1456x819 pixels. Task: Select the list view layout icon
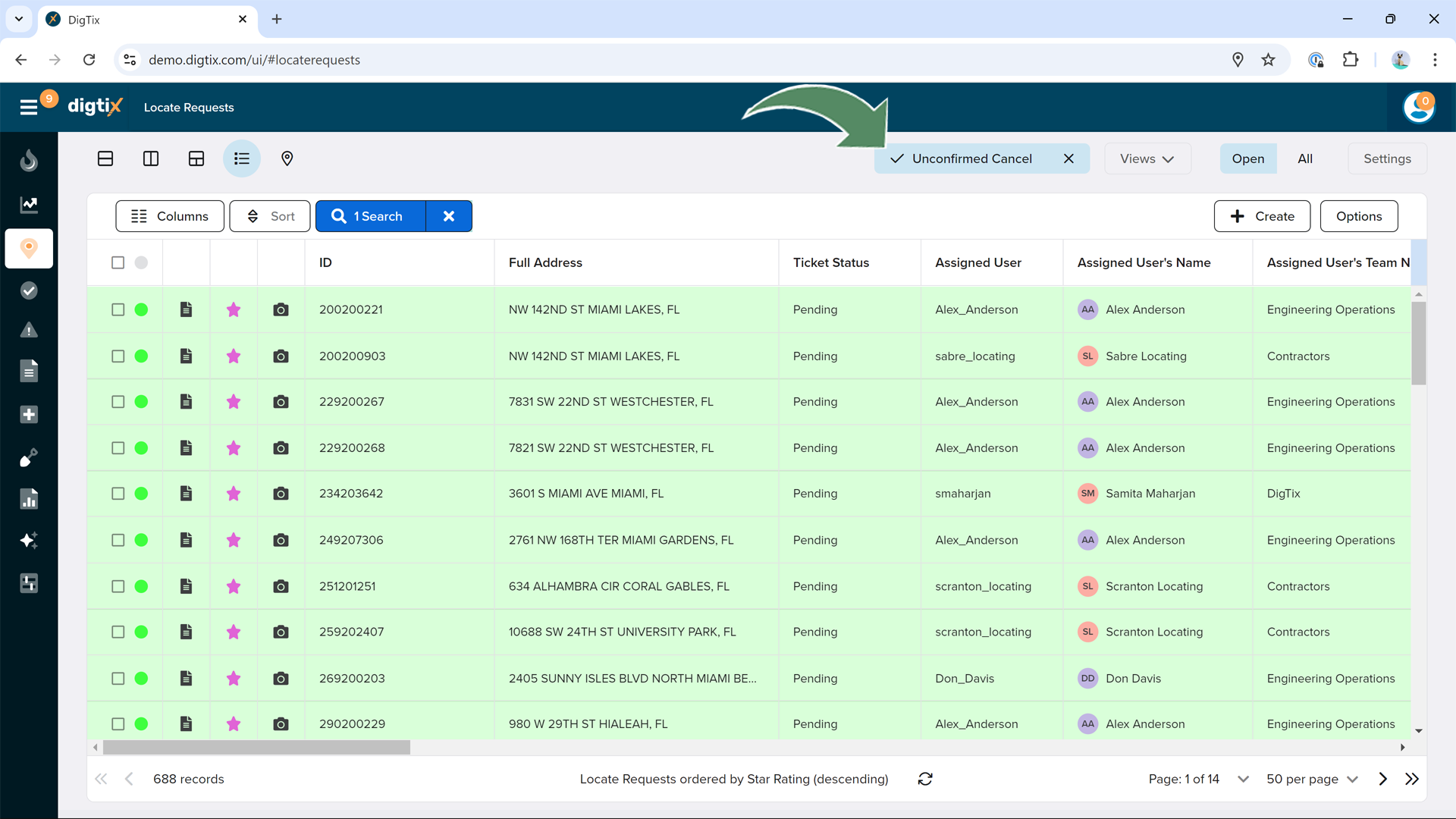tap(241, 158)
